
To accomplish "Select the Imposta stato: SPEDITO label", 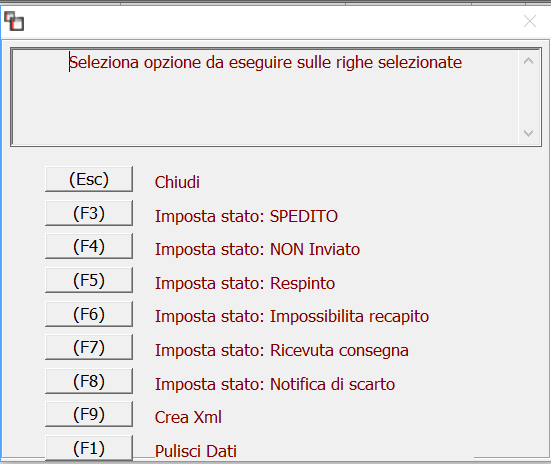I will click(x=246, y=216).
